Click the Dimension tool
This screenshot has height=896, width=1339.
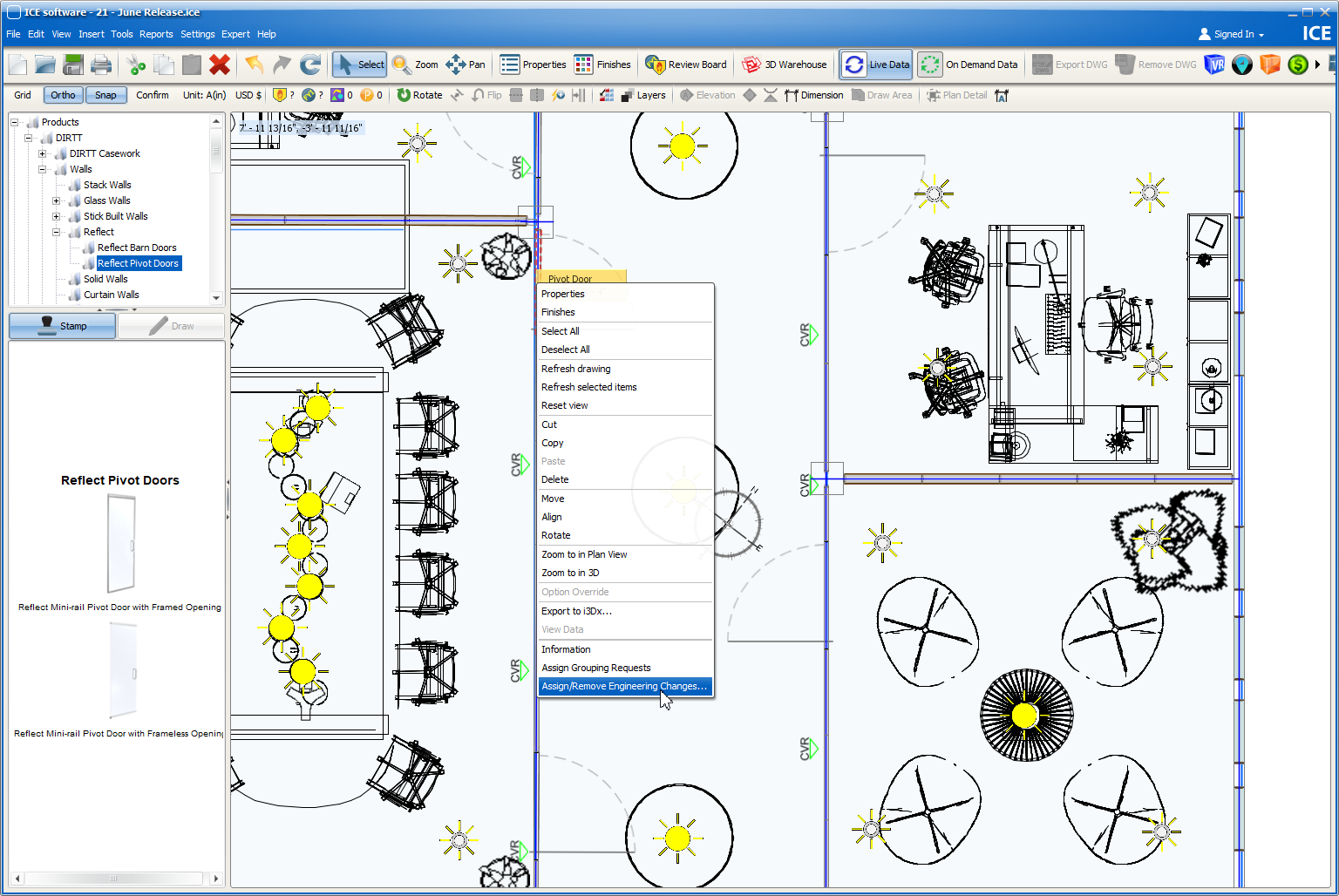(813, 95)
